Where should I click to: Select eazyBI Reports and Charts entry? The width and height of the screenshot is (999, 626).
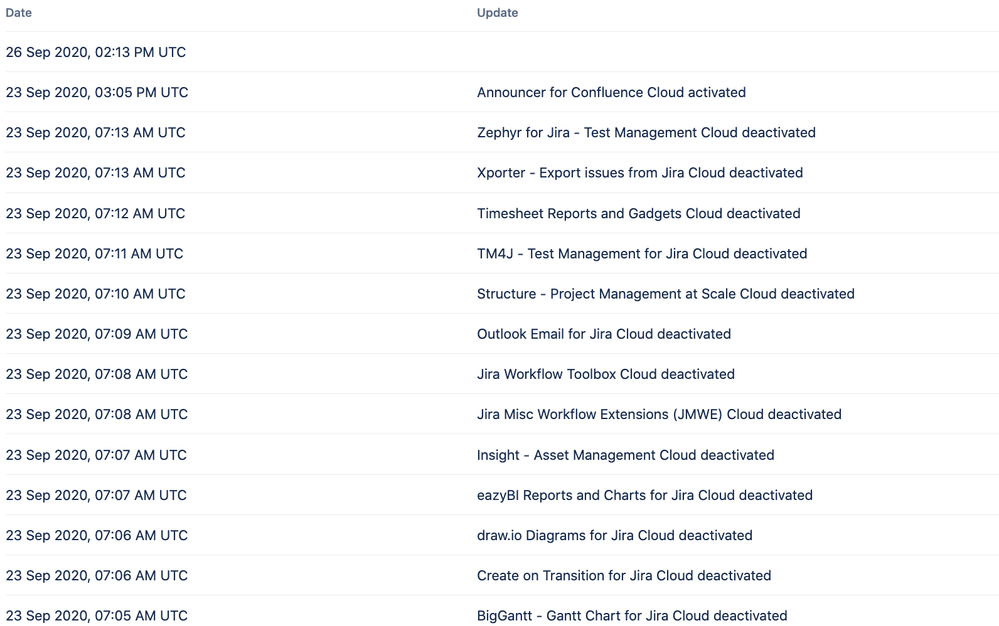point(645,495)
